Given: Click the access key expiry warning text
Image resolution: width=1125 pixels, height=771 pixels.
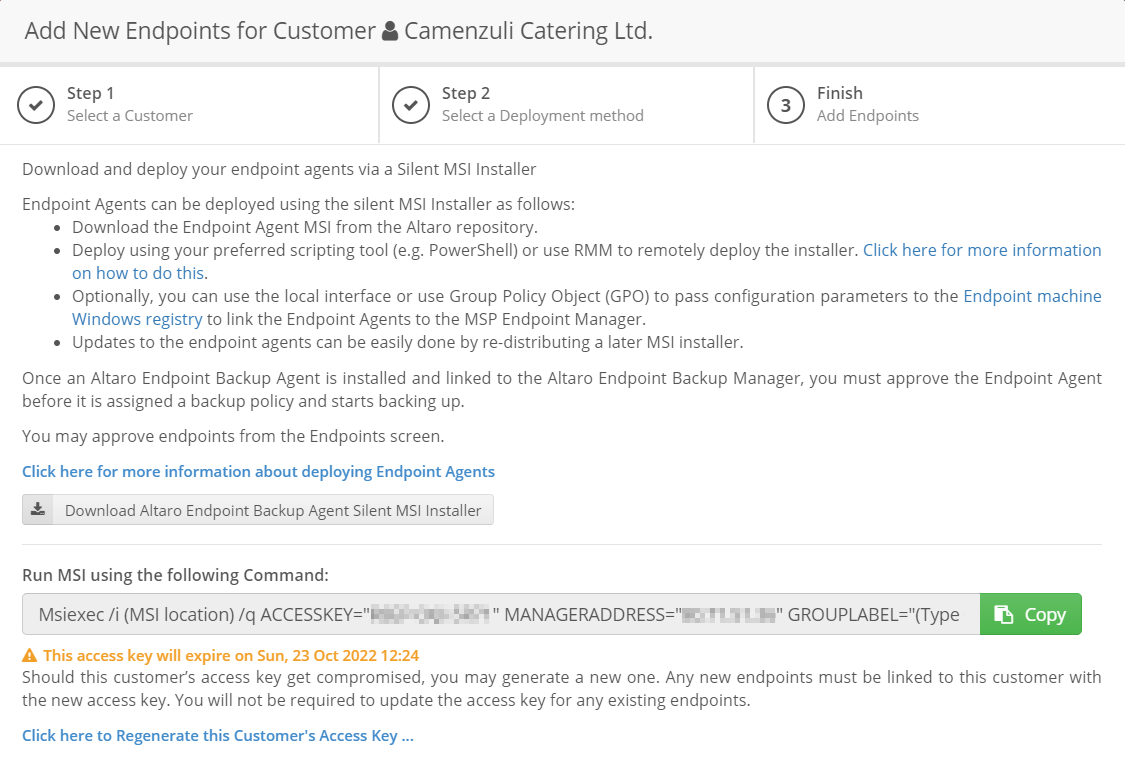Looking at the screenshot, I should (x=230, y=656).
